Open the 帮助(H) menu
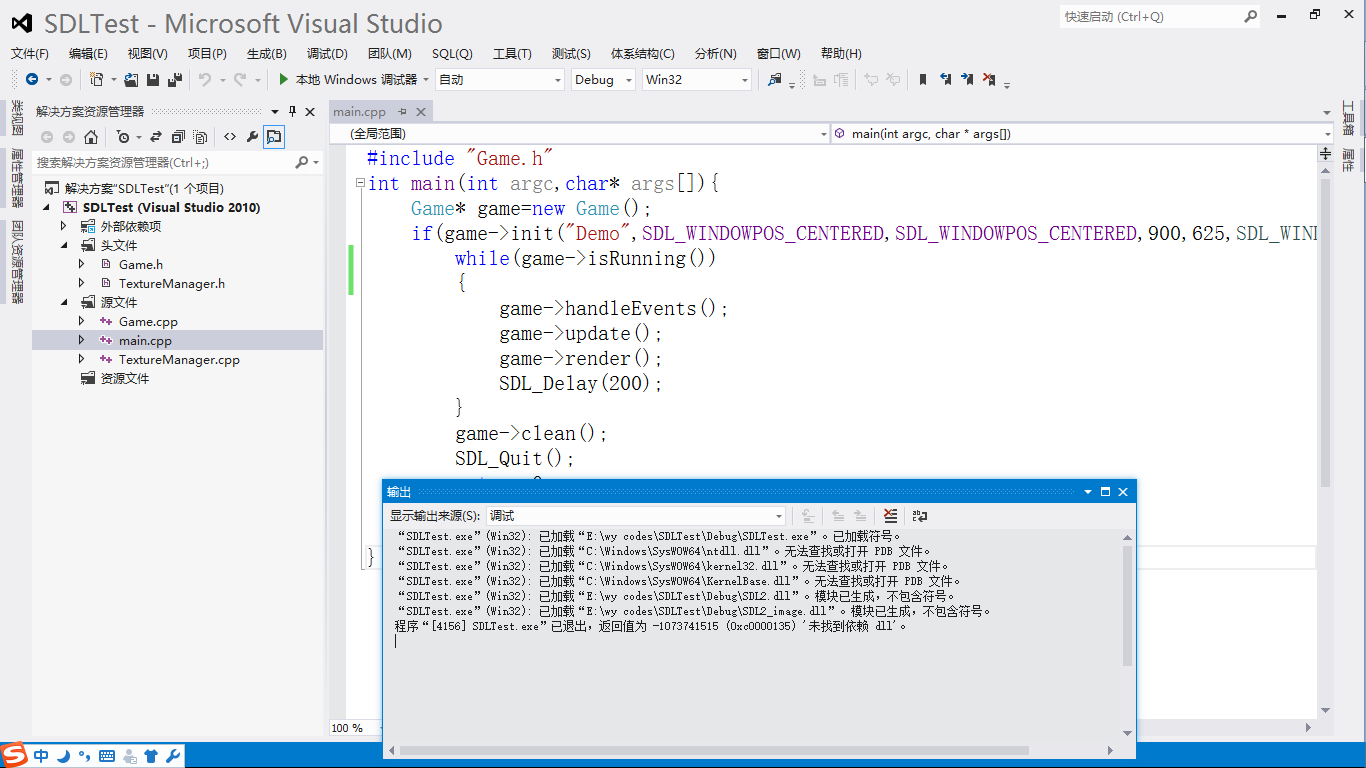The width and height of the screenshot is (1366, 768). (841, 54)
